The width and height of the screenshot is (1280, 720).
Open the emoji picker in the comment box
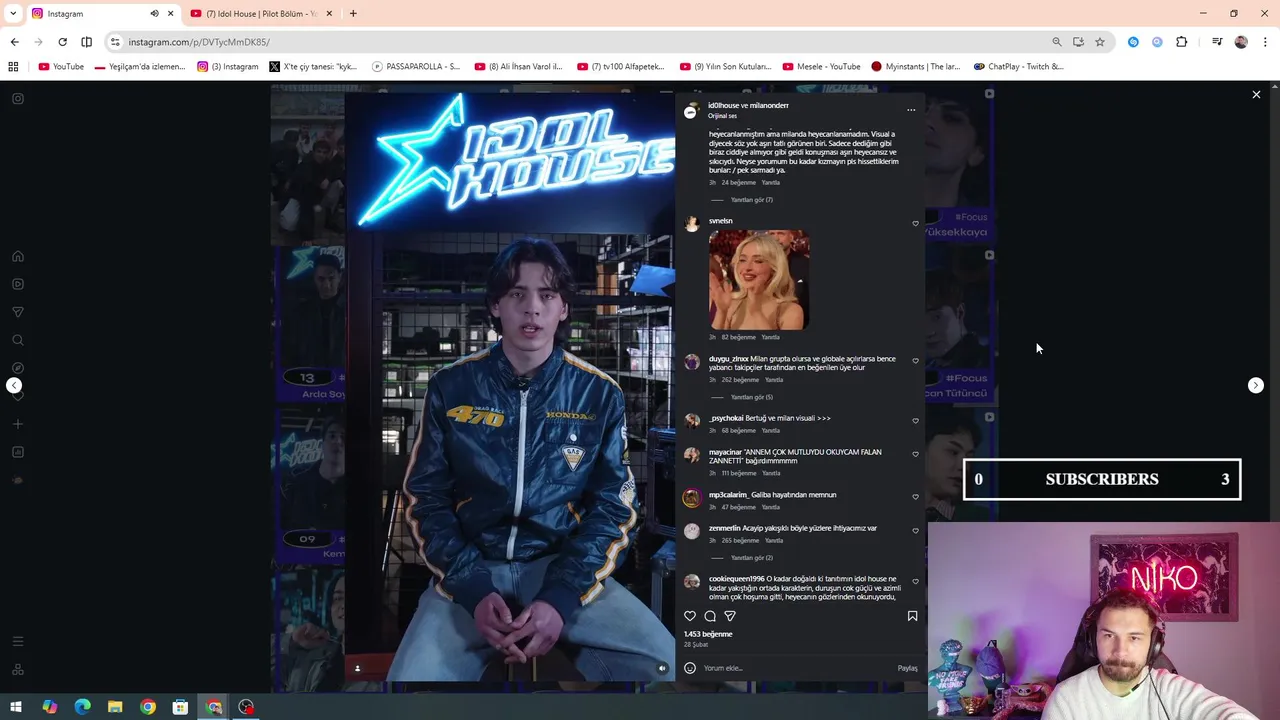[x=690, y=668]
